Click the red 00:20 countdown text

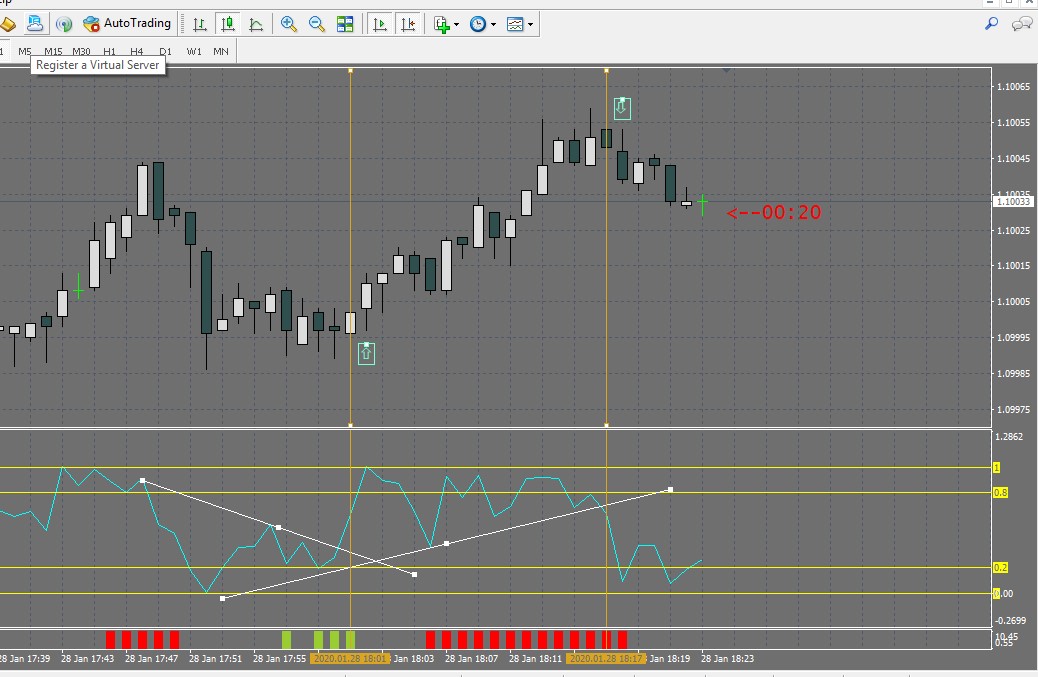coord(774,212)
